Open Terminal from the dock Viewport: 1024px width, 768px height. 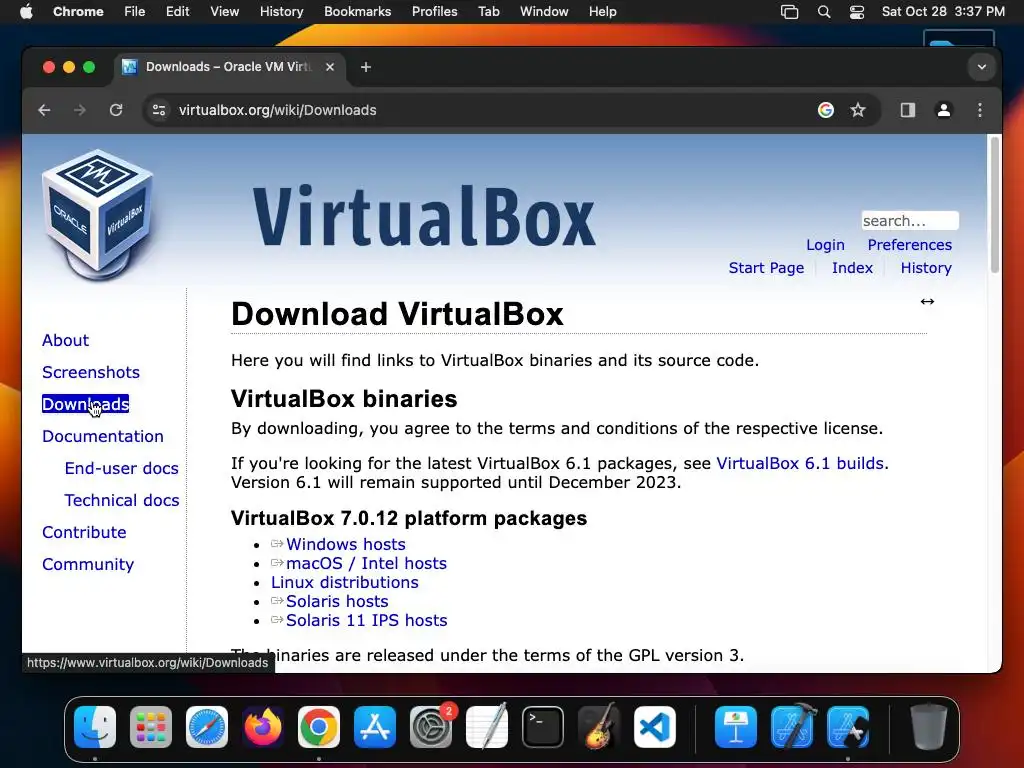543,727
